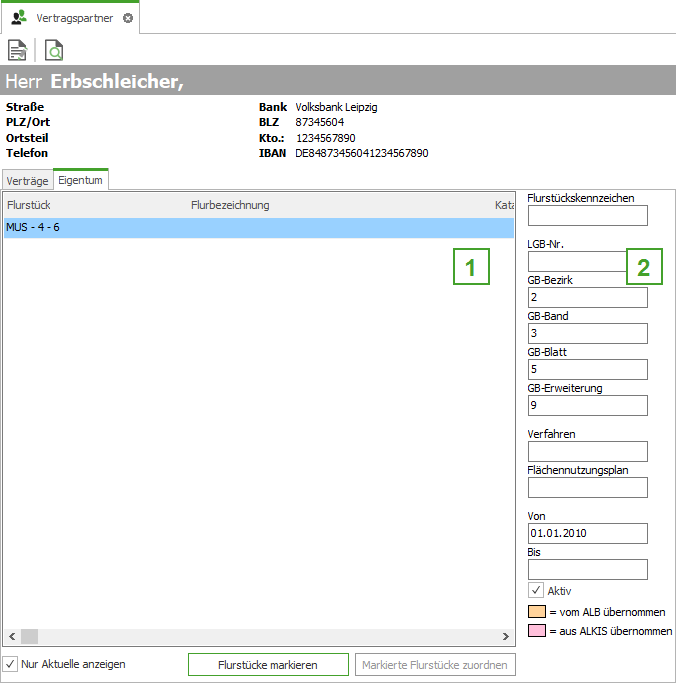Click the right scroll arrow of the list
This screenshot has height=683, width=676.
[506, 637]
